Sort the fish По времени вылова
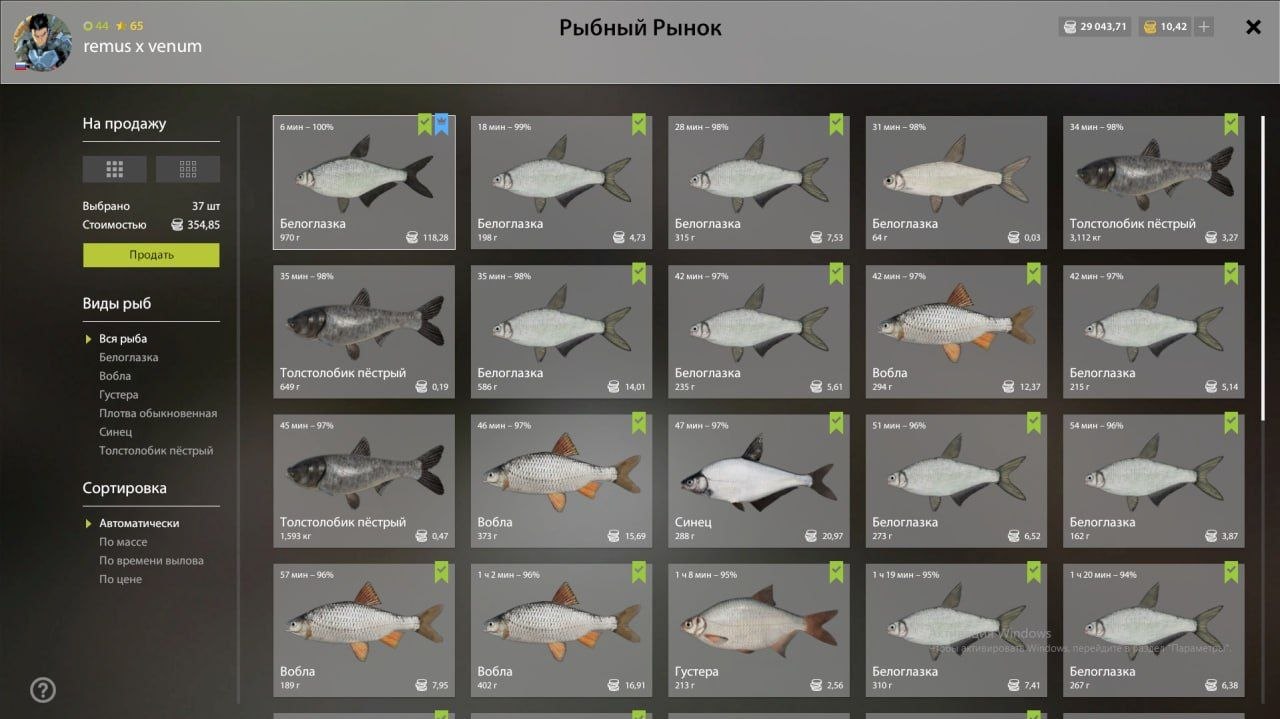The image size is (1280, 719). [x=151, y=561]
